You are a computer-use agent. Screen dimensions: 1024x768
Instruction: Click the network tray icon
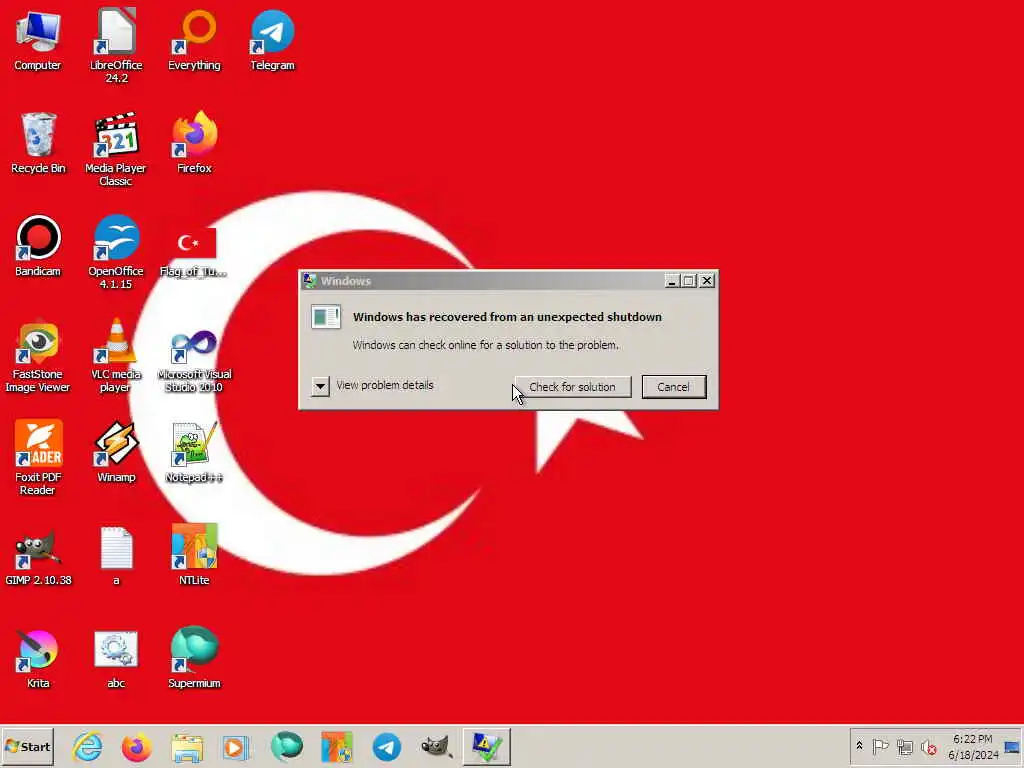tap(904, 746)
